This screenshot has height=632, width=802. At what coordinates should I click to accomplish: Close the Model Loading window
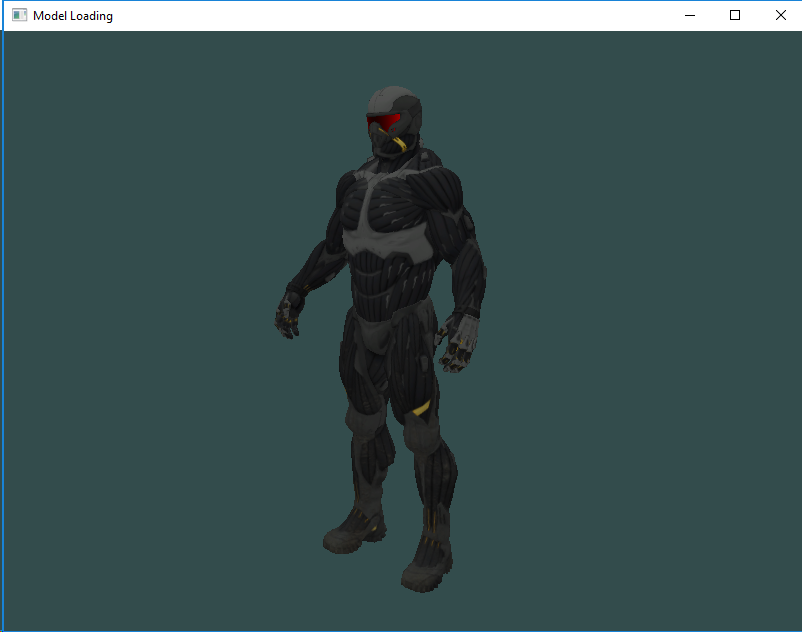pos(780,15)
